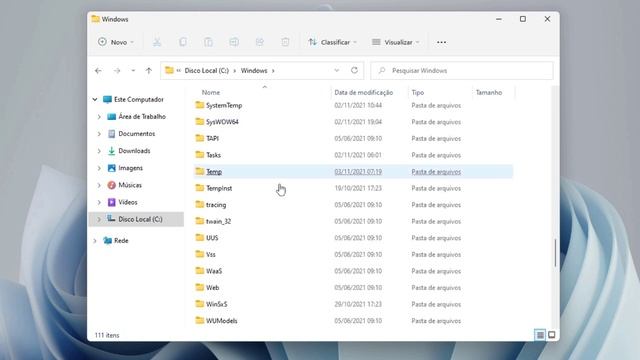Select the WUModels folder name

coord(222,321)
